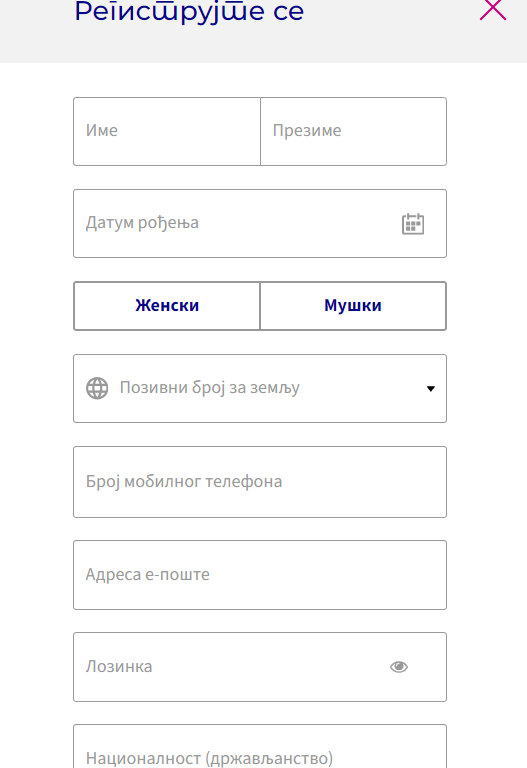Click the Региструјте се heading text

pos(189,12)
